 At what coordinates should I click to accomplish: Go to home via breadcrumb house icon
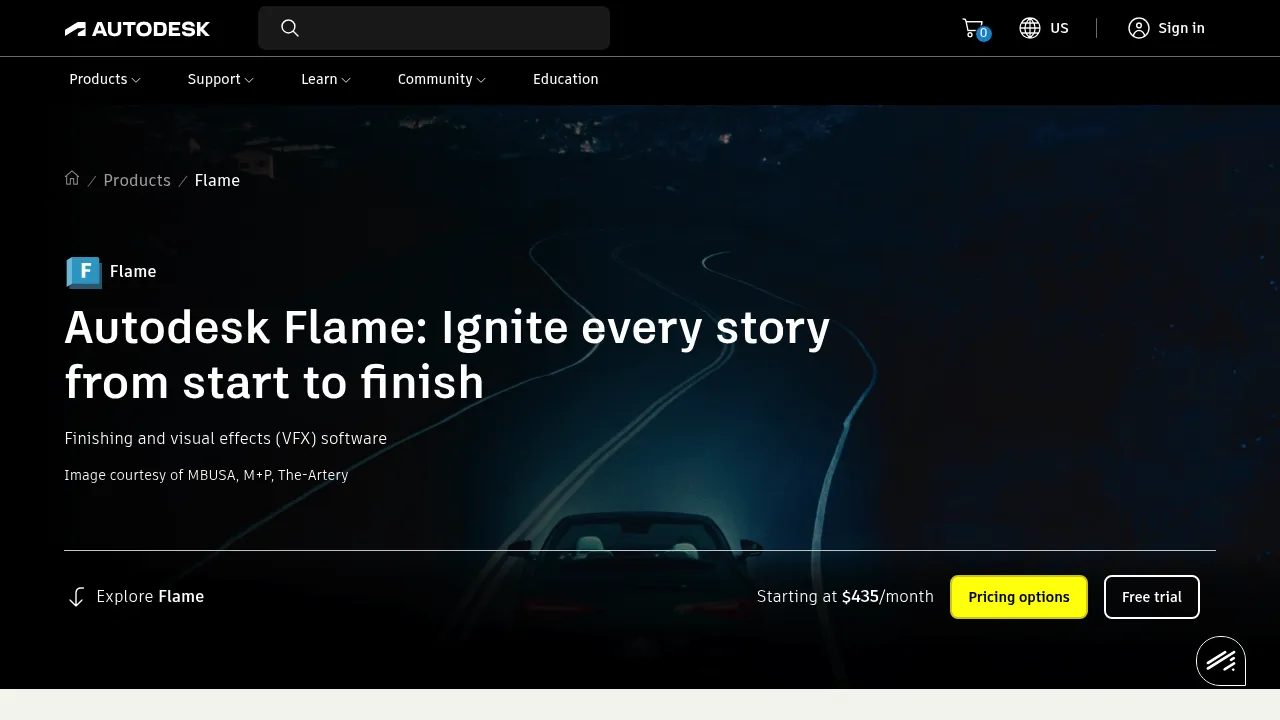click(x=72, y=178)
